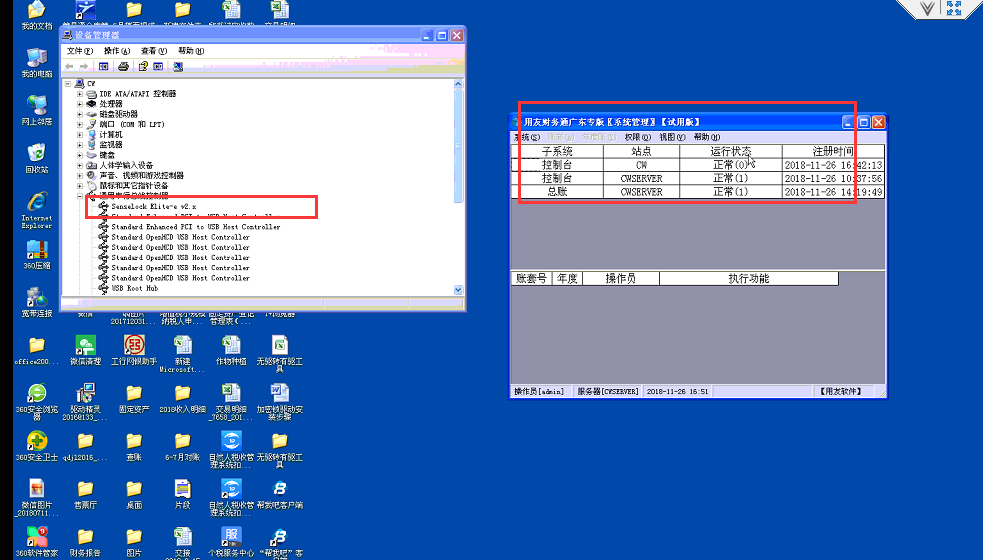Expand 人体学输入设备 node
Viewport: 983px width, 560px height.
click(x=80, y=166)
